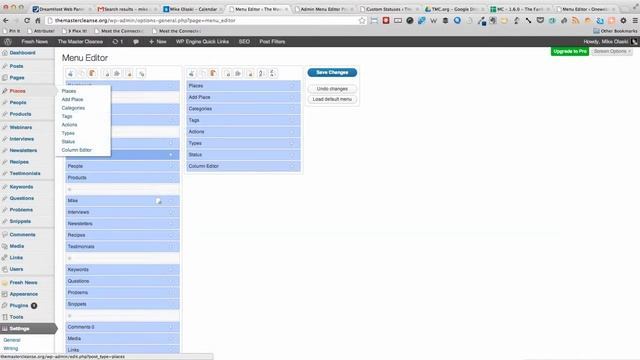Click the RSS feed extension icon
The width and height of the screenshot is (640, 360).
(x=576, y=20)
